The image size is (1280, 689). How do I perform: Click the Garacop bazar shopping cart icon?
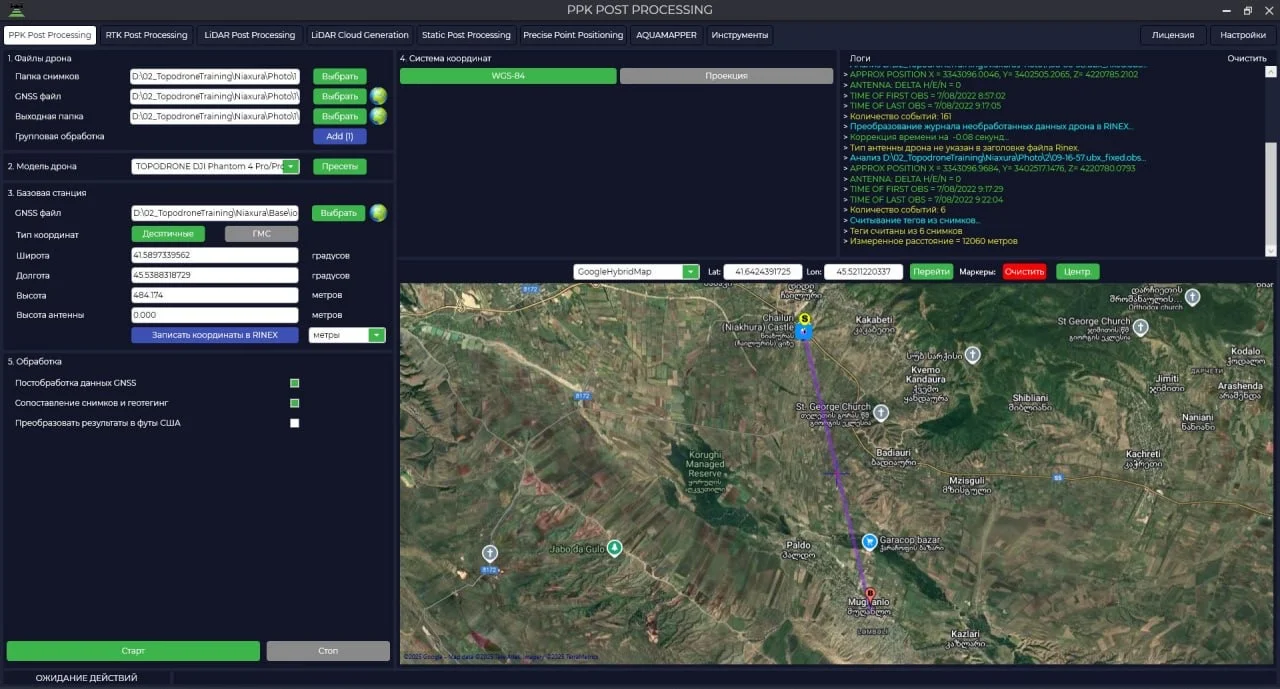869,541
